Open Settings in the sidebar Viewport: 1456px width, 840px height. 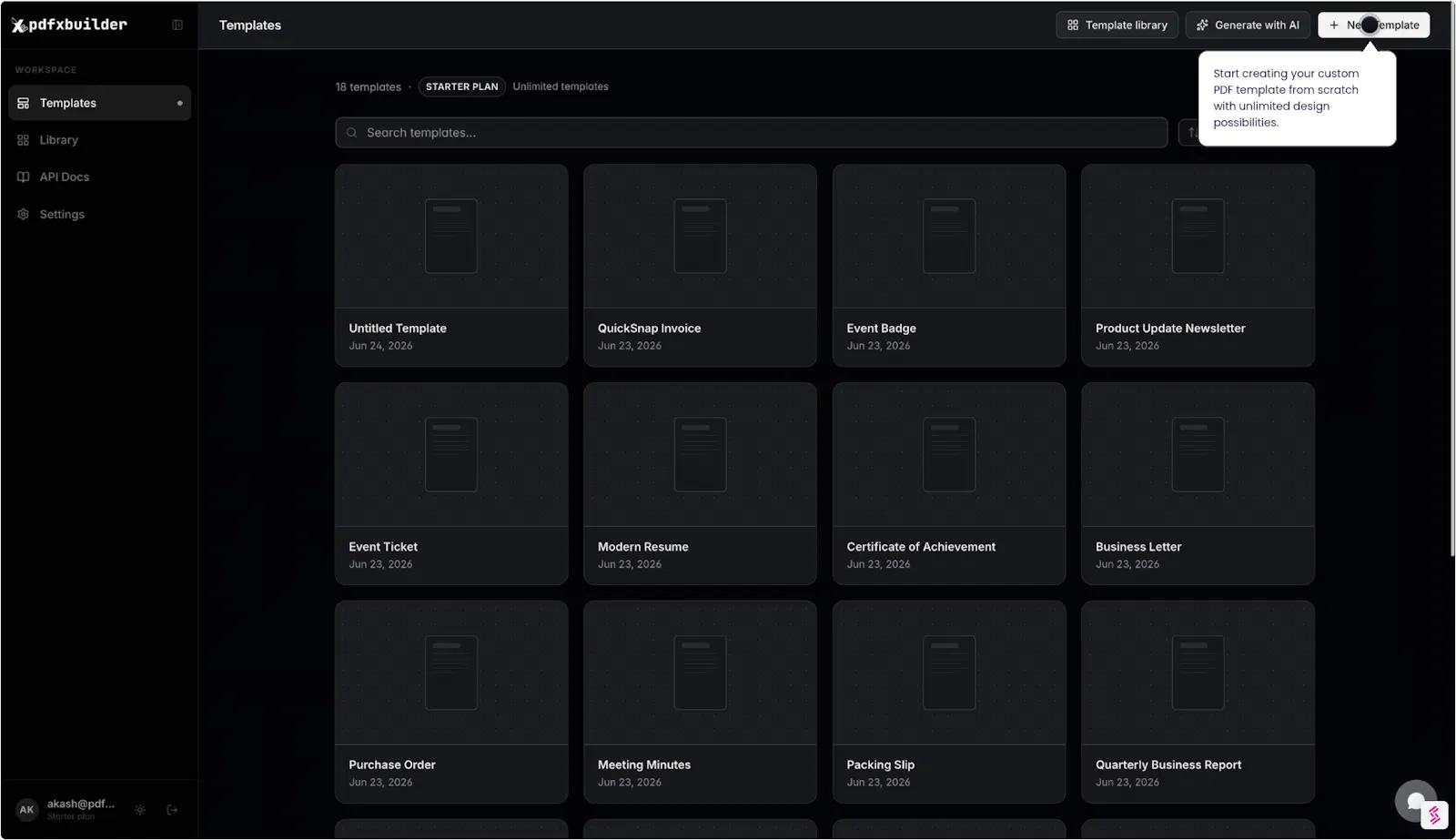tap(99, 215)
